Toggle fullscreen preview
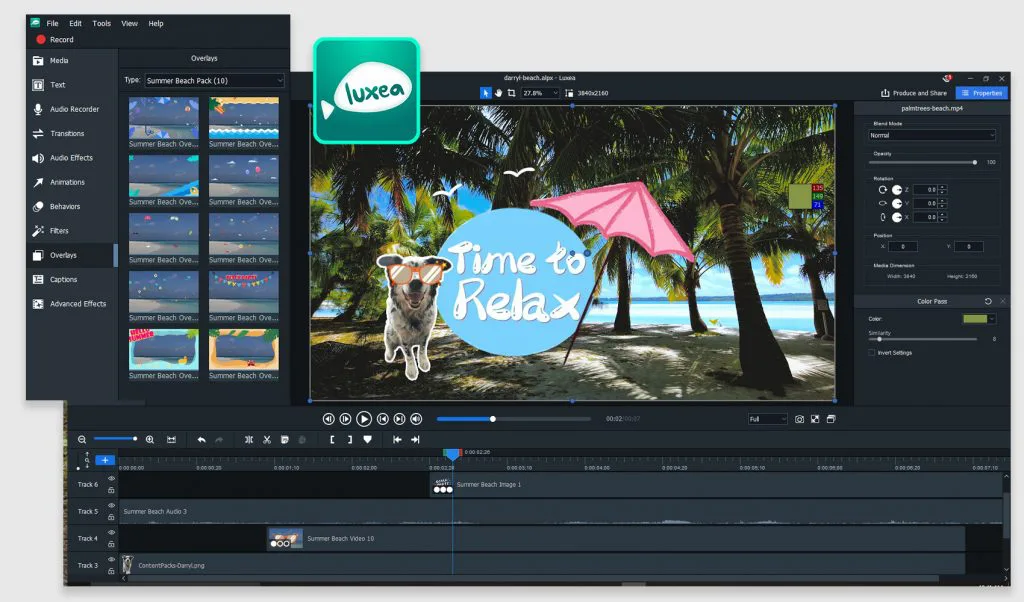The width and height of the screenshot is (1024, 602). pyautogui.click(x=815, y=419)
